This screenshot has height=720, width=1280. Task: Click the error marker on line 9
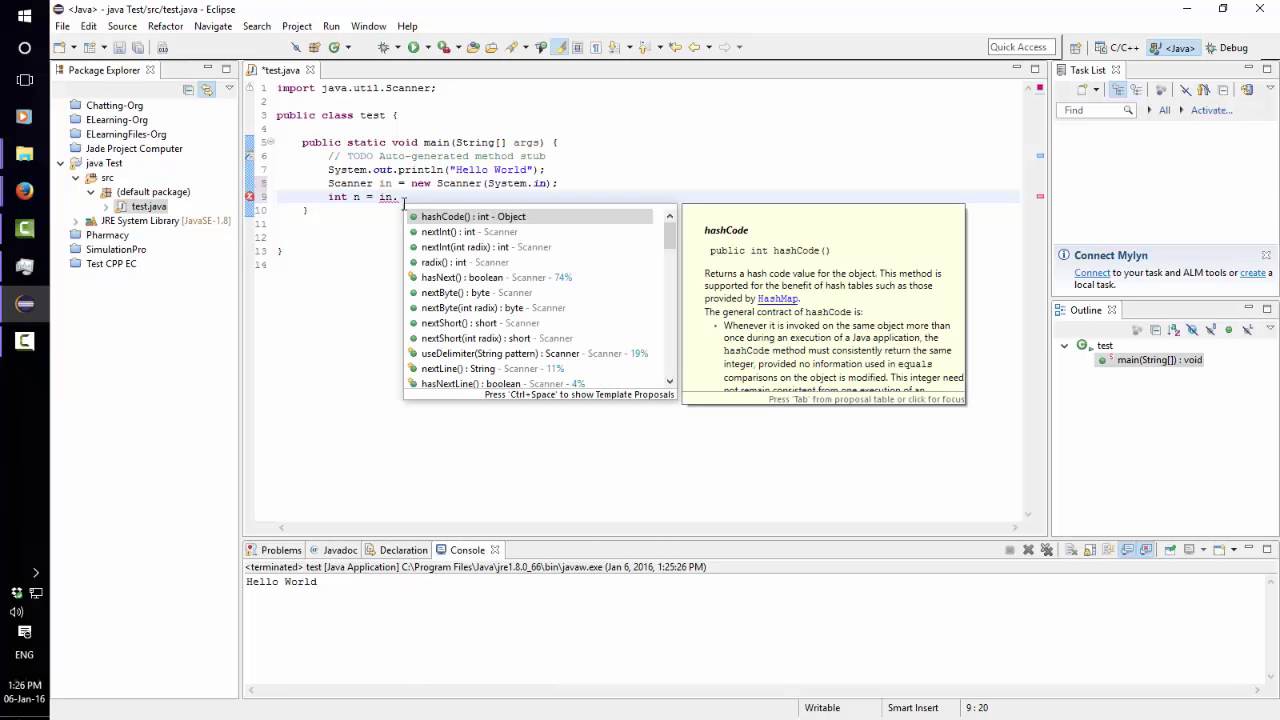(x=250, y=196)
